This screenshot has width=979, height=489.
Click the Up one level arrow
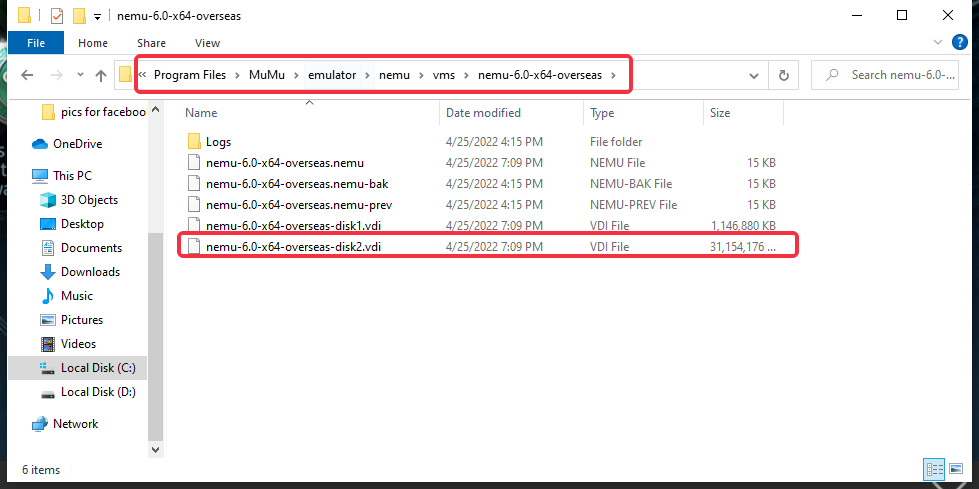point(101,75)
